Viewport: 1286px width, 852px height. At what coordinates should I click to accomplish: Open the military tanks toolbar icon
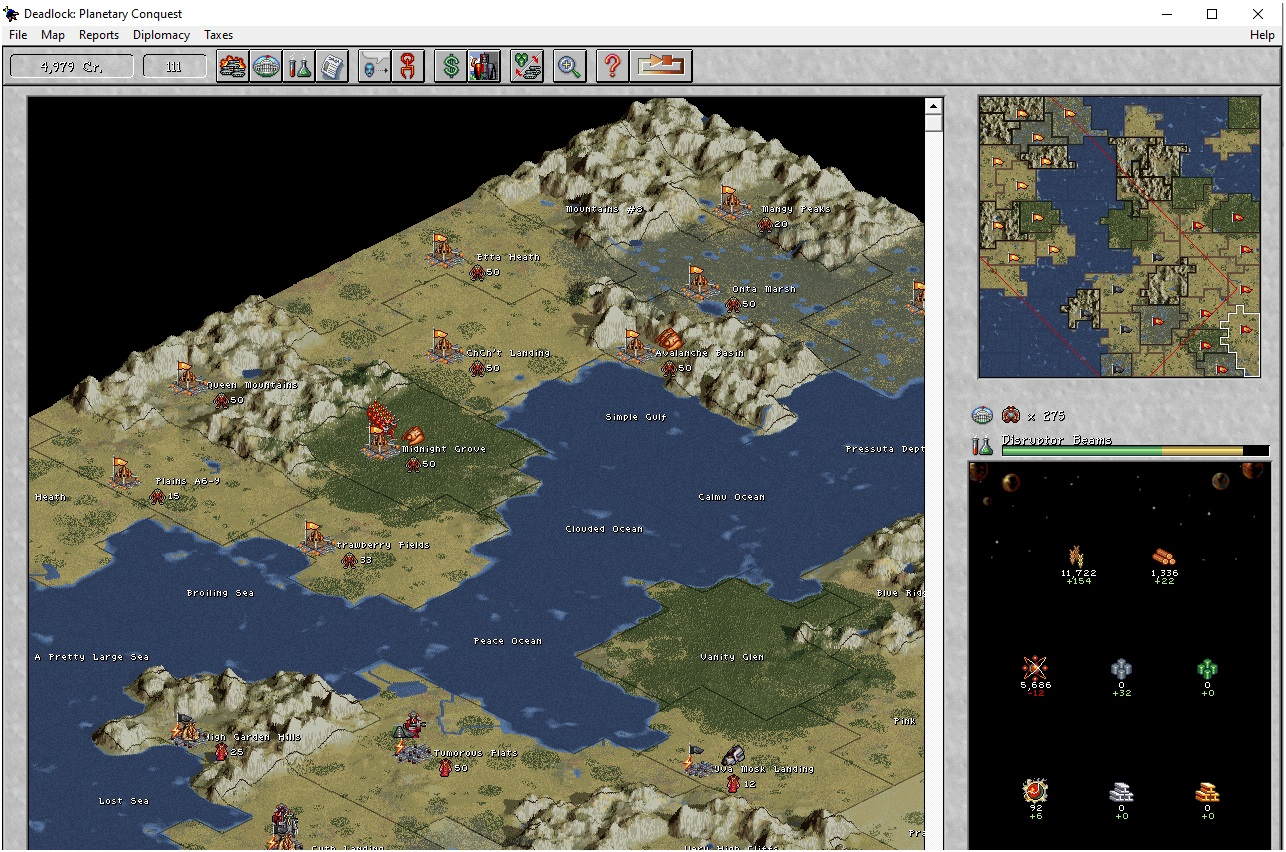[x=232, y=67]
